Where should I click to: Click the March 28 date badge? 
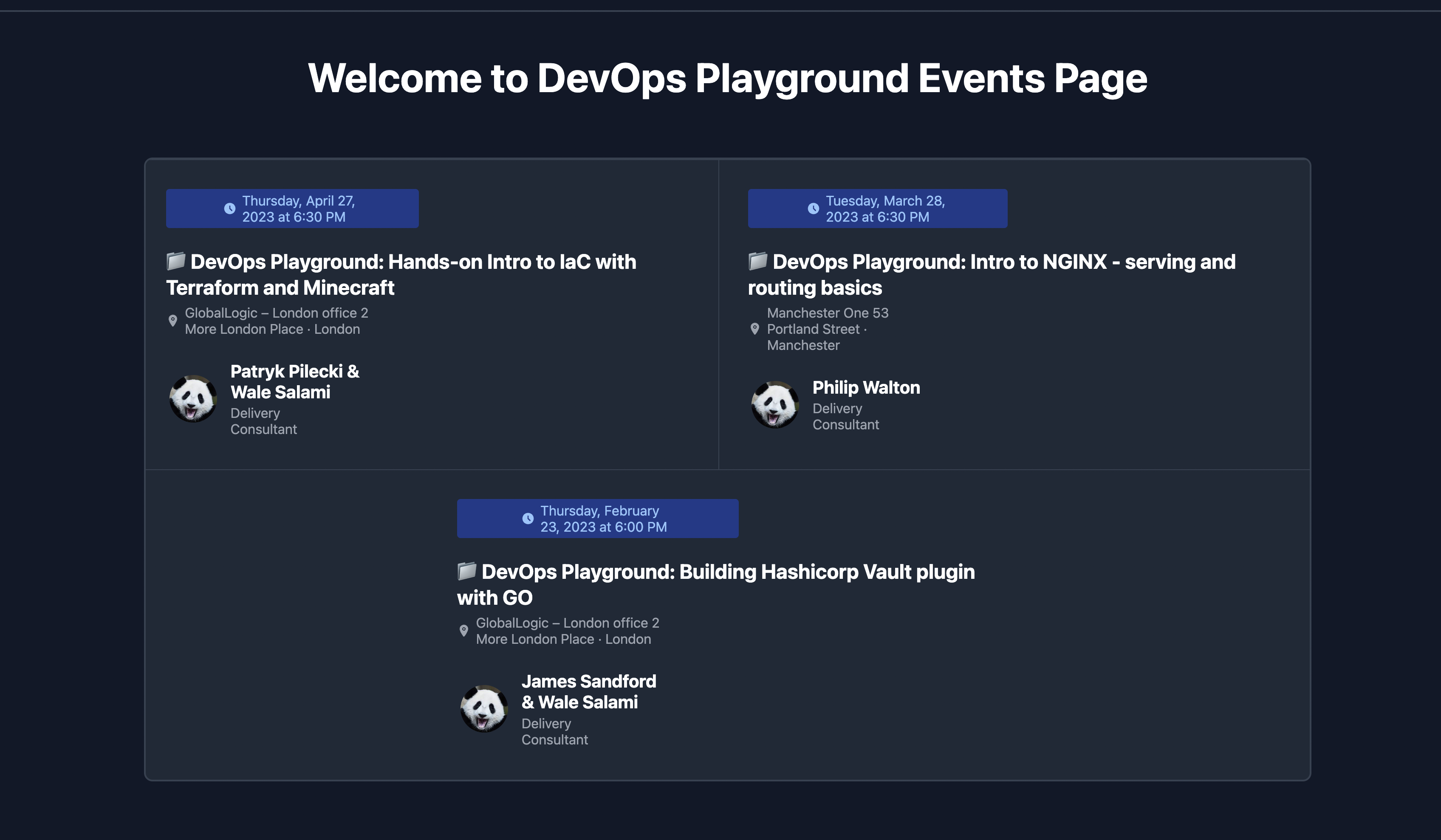pos(876,208)
